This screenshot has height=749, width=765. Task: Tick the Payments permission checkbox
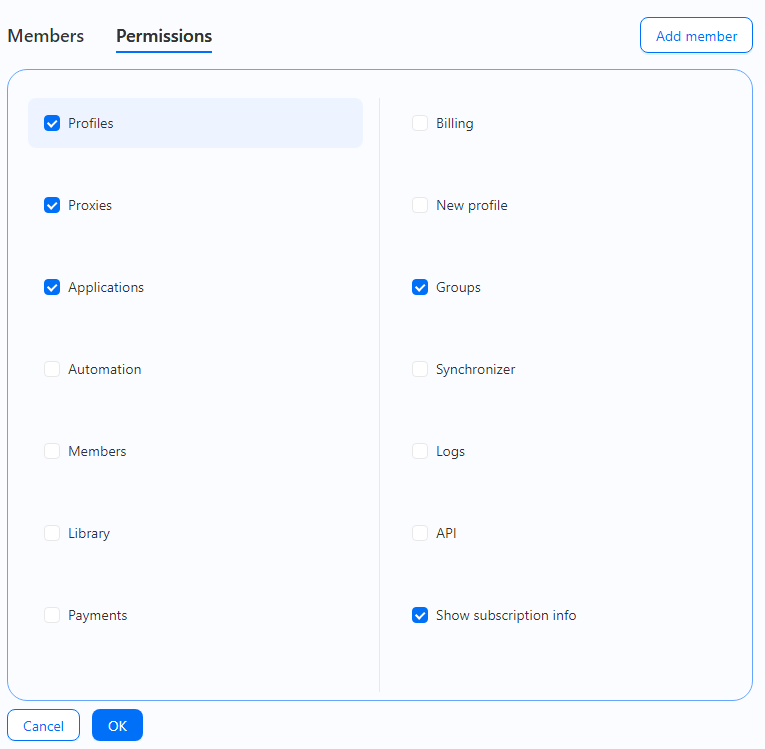(x=52, y=615)
